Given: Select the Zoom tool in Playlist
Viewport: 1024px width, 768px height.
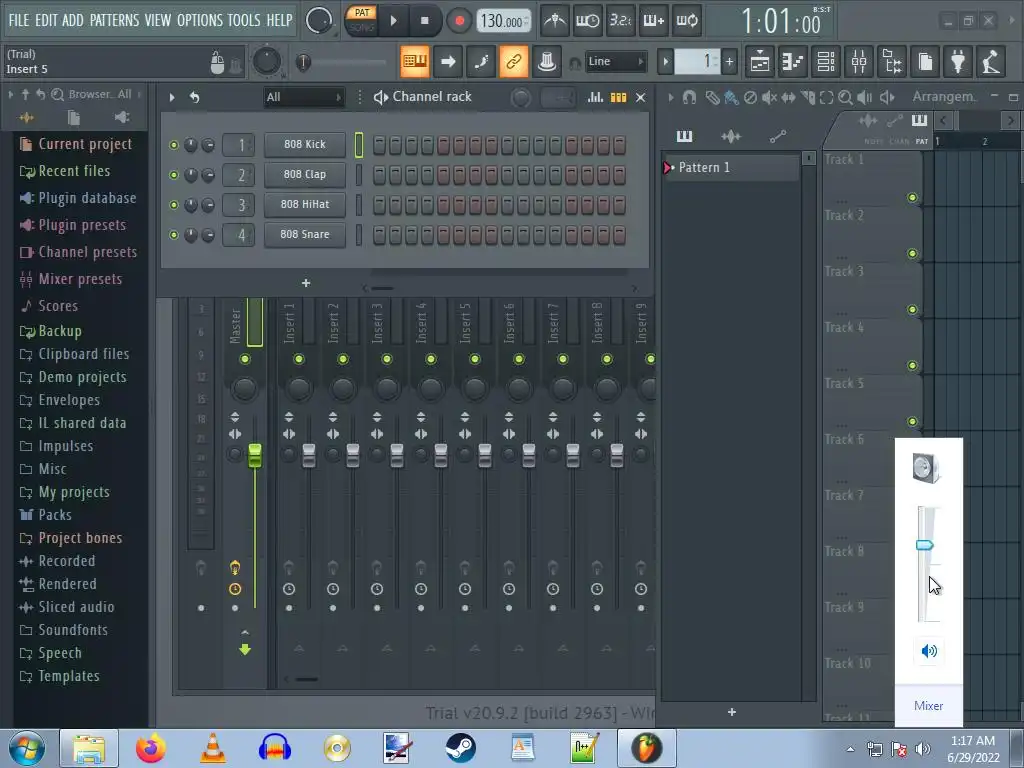Looking at the screenshot, I should (845, 97).
